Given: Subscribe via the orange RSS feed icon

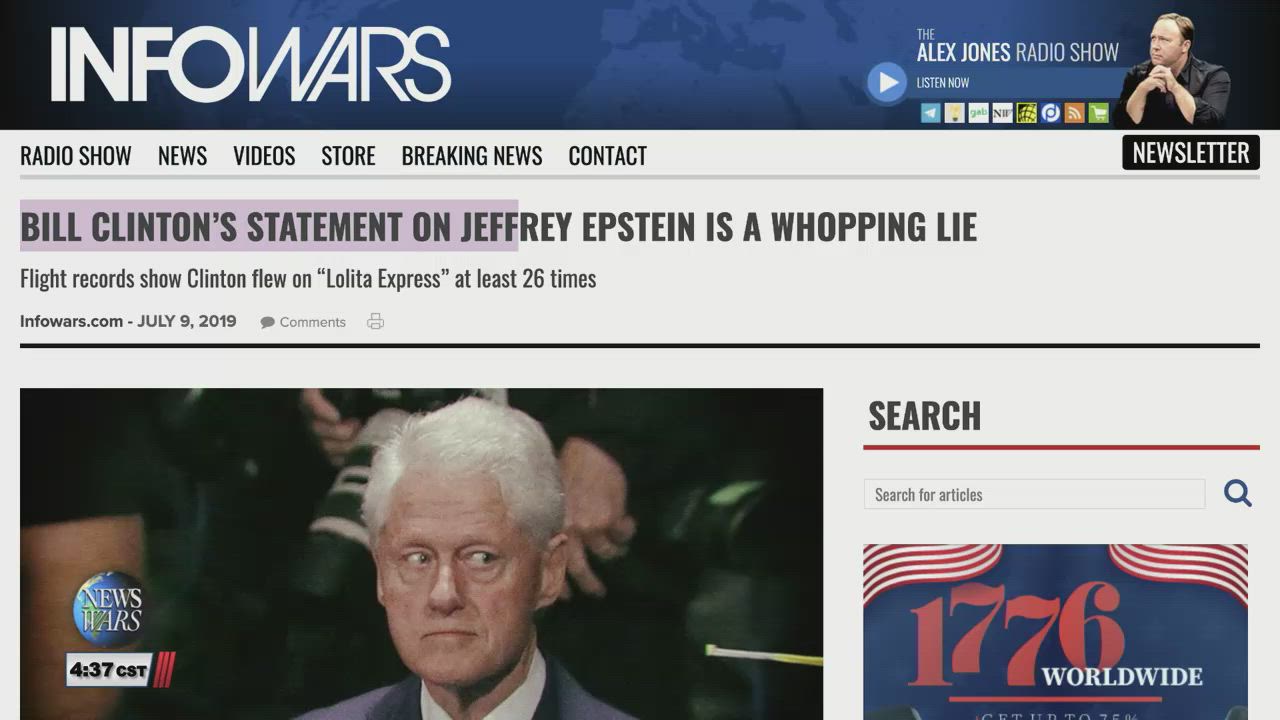Looking at the screenshot, I should 1075,113.
